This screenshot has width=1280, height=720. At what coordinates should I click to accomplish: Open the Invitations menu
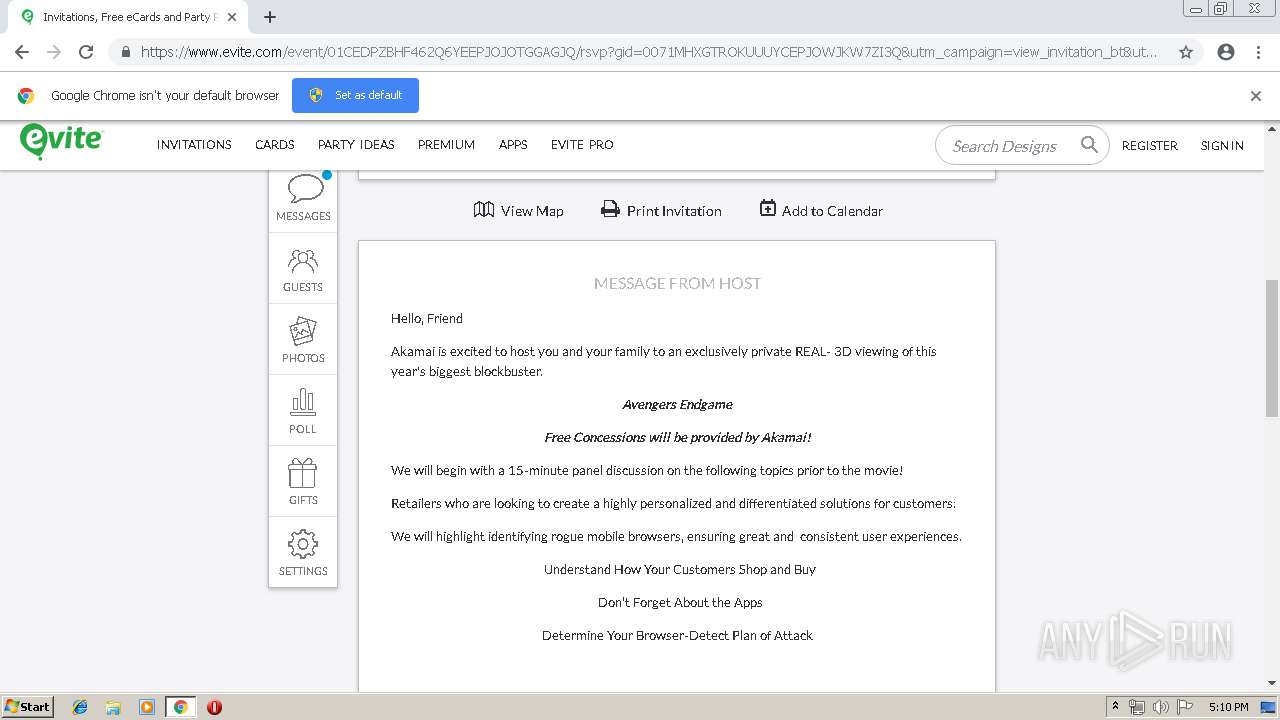point(194,145)
